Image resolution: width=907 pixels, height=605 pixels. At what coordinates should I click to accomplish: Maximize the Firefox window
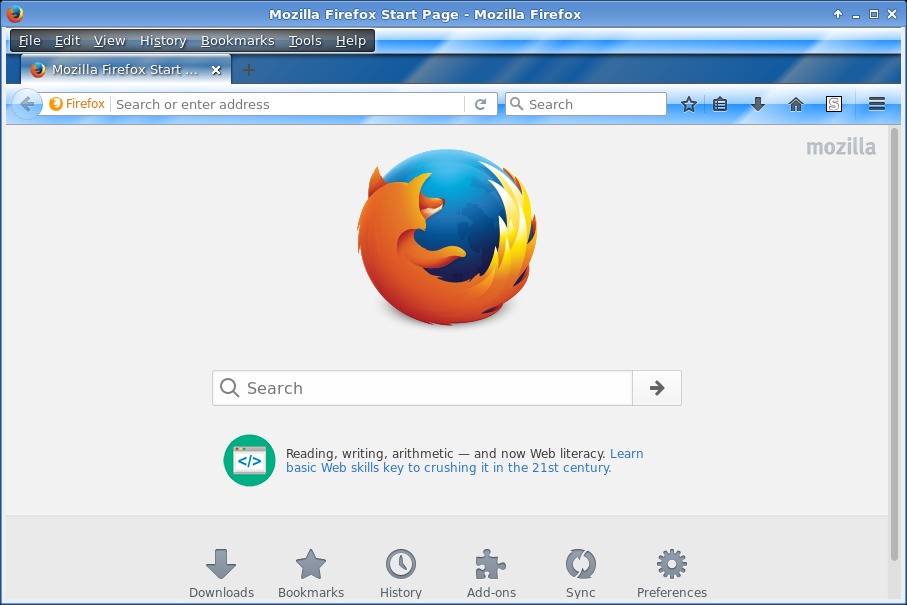click(x=874, y=14)
